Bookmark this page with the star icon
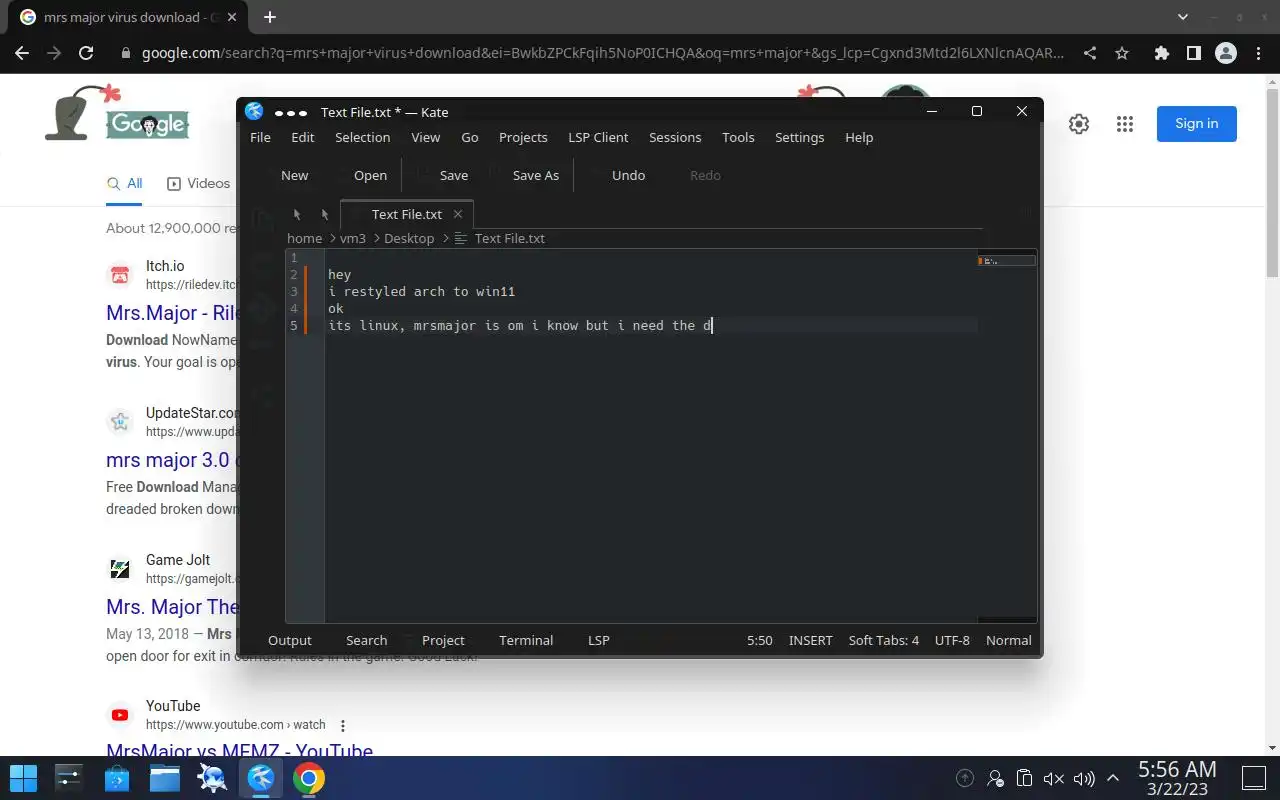The width and height of the screenshot is (1280, 800). (1122, 53)
